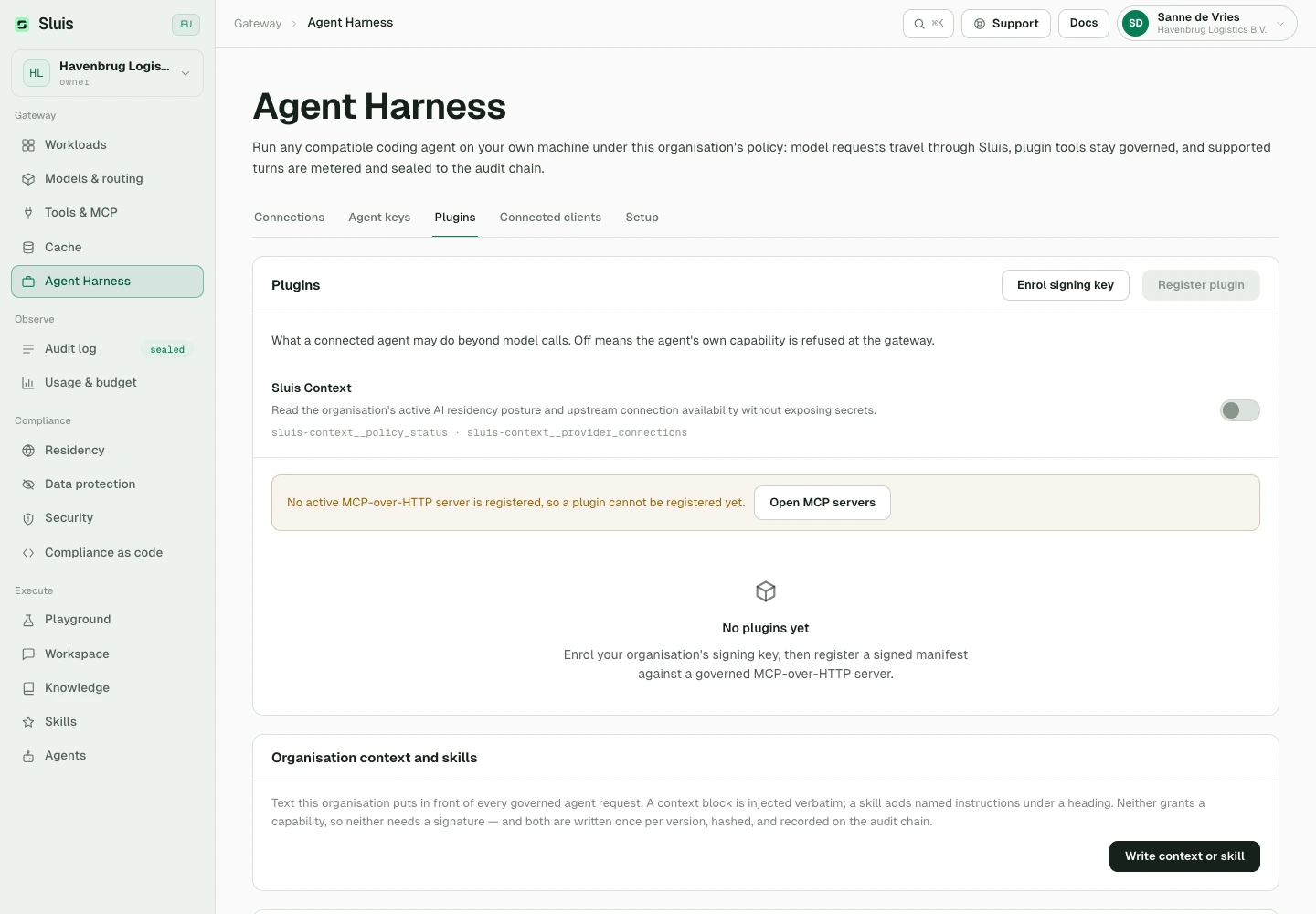Click the sealed badge on Audit log
Screen dimensions: 1316x914
pos(167,350)
